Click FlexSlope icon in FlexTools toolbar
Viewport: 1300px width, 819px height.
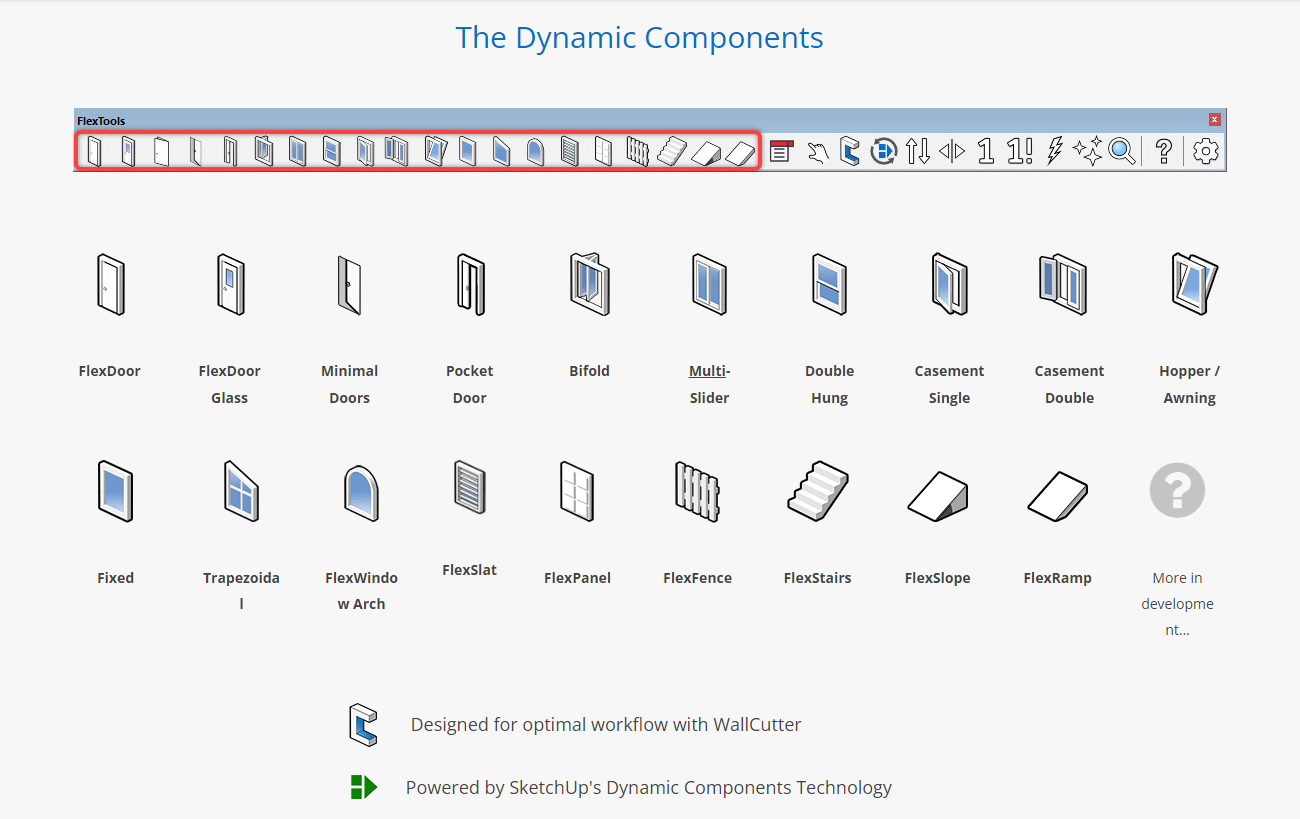pos(706,152)
